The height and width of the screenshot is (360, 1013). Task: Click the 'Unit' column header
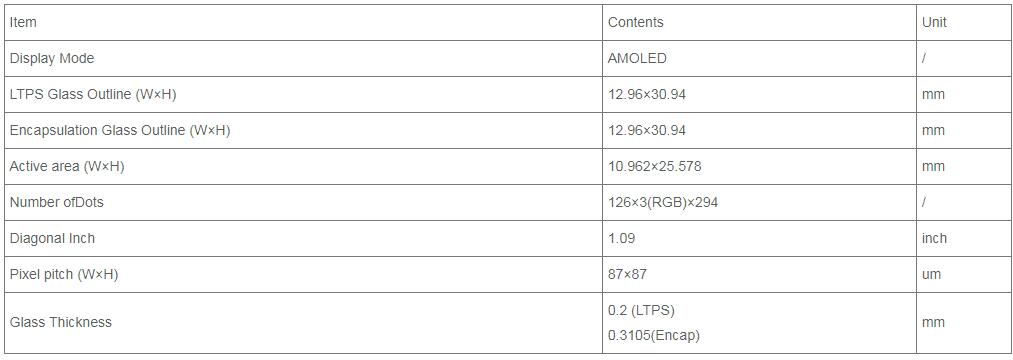point(934,22)
